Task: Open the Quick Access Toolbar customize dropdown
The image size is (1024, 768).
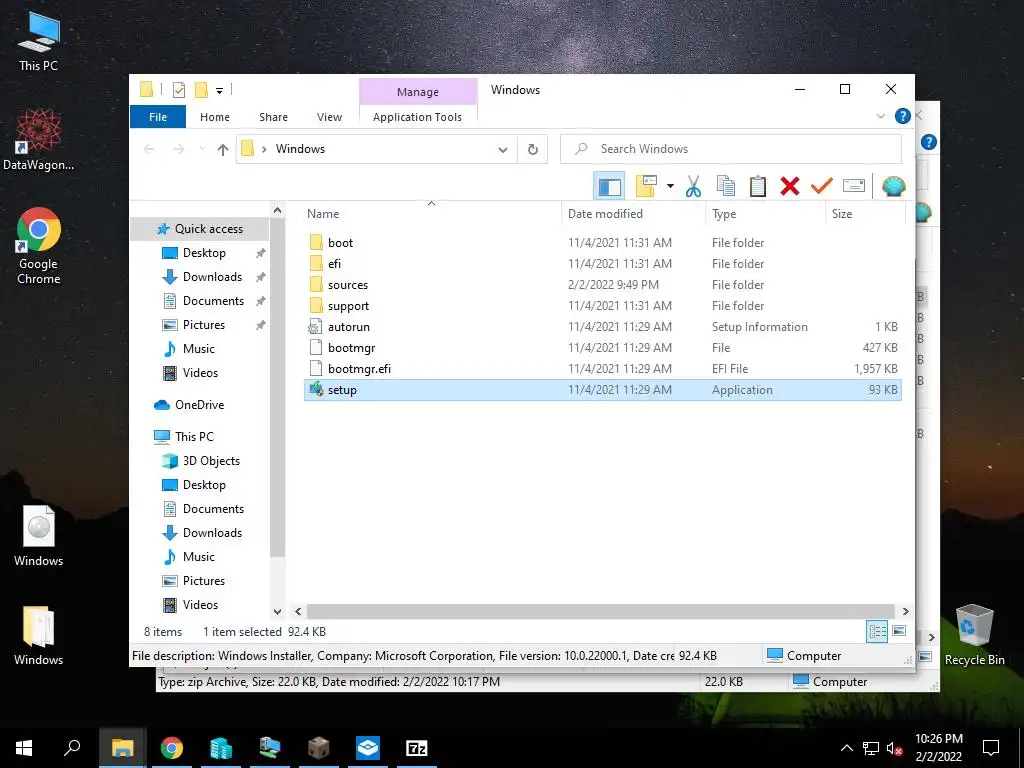Action: click(219, 90)
